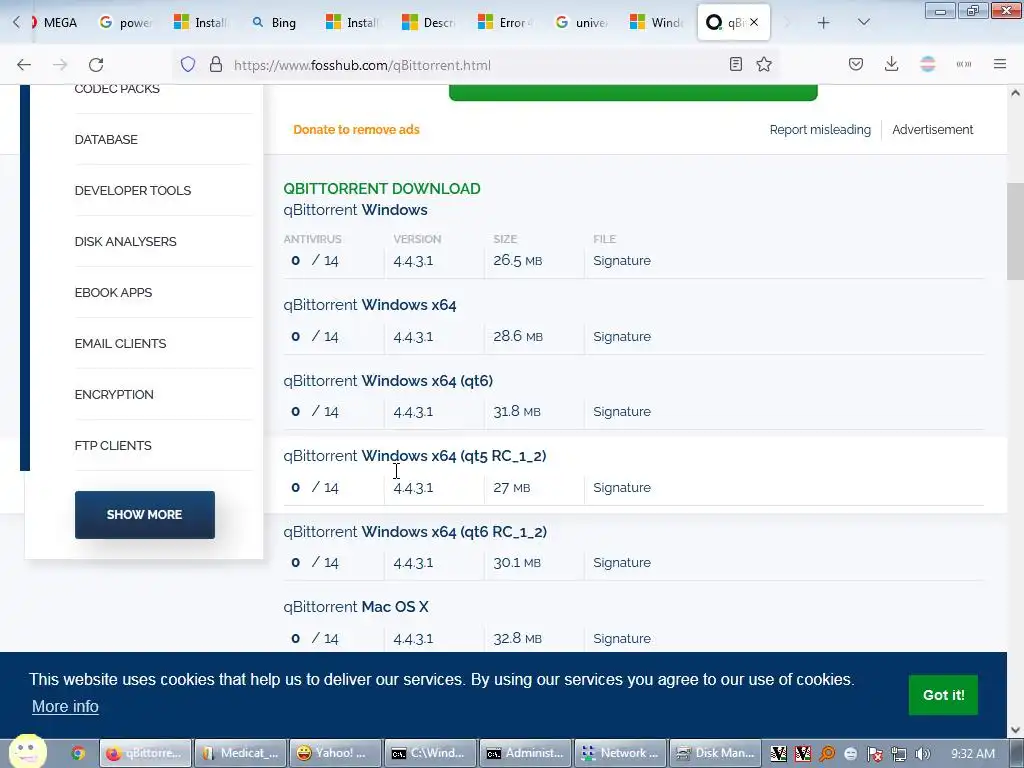Open Signature for 26.5 MB Windows file

[622, 261]
